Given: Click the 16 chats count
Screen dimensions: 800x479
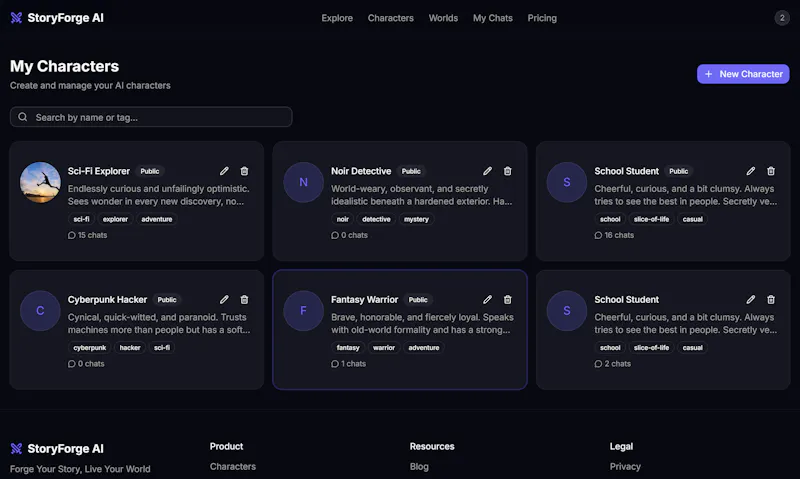Looking at the screenshot, I should 619,235.
